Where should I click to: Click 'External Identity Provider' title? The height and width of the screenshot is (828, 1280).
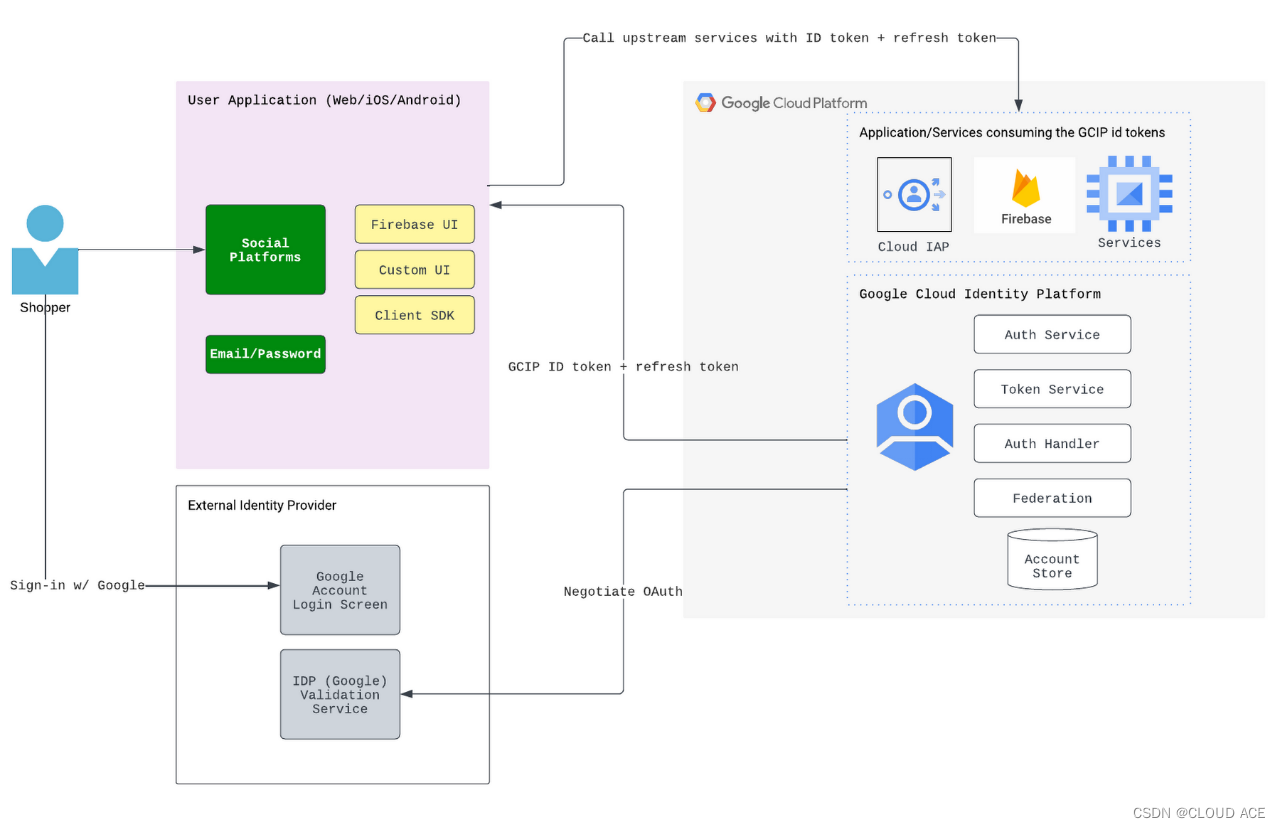click(262, 505)
